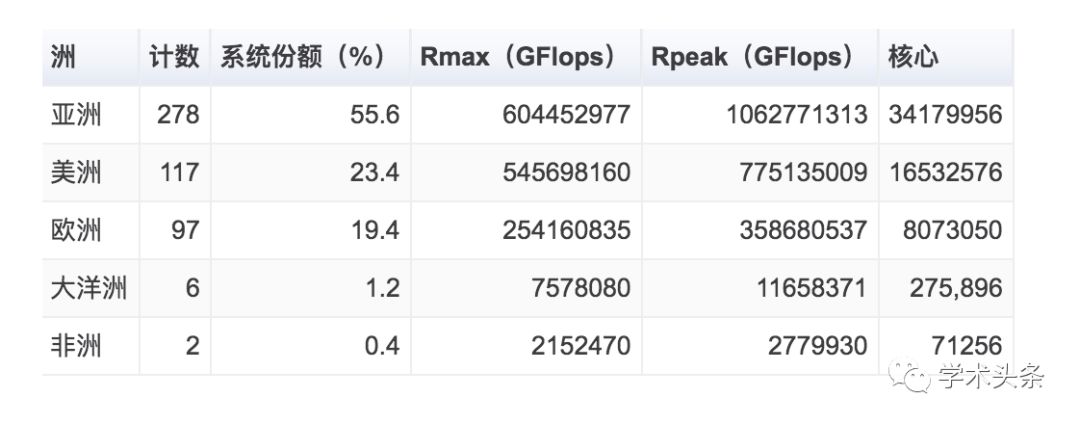This screenshot has height=424, width=1080.
Task: Select the 亚洲 row label
Action: [x=76, y=114]
